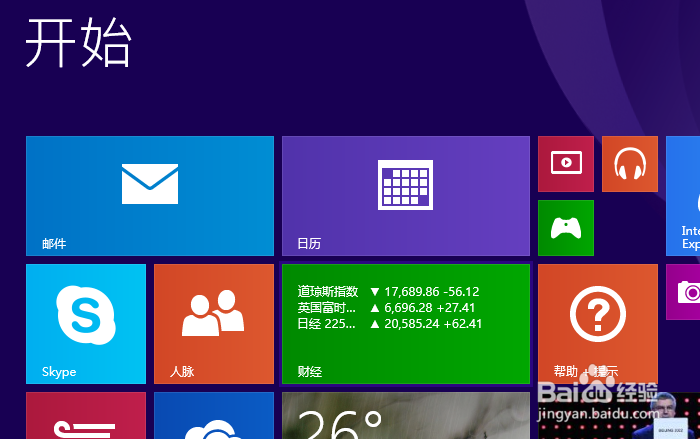Open the Calendar tile (日历)
Viewport: 700px width, 439px height.
coord(406,196)
